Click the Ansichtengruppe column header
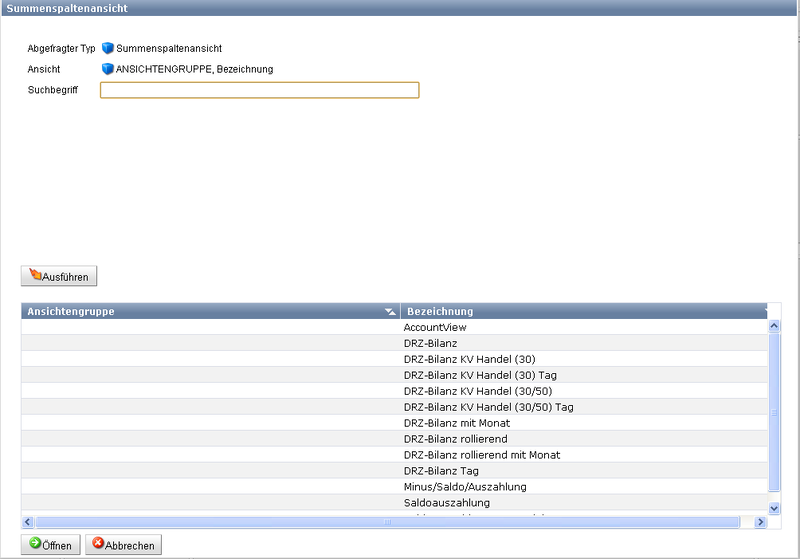 (x=200, y=311)
